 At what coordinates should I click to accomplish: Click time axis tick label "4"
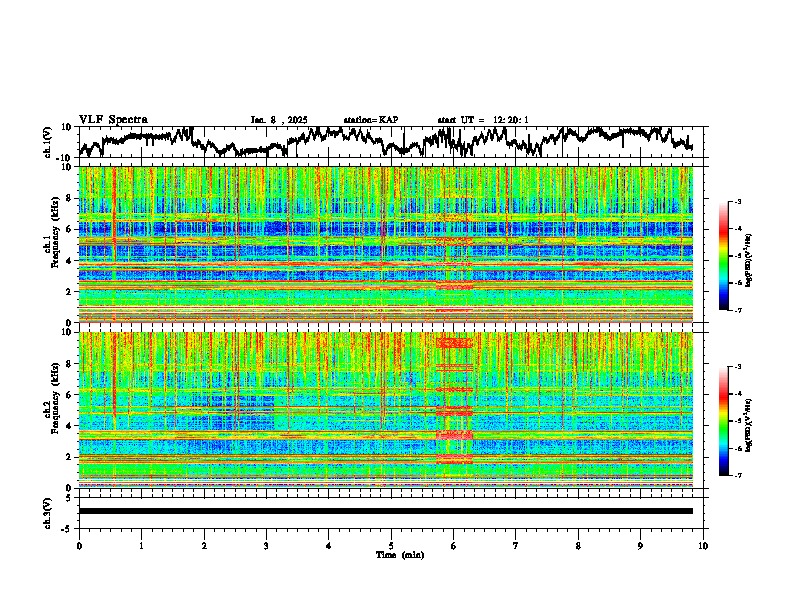[329, 546]
